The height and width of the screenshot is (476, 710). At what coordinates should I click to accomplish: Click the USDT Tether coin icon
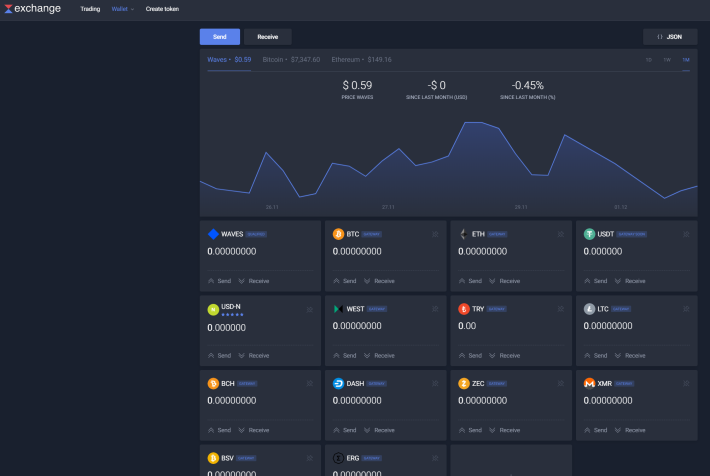coord(589,234)
